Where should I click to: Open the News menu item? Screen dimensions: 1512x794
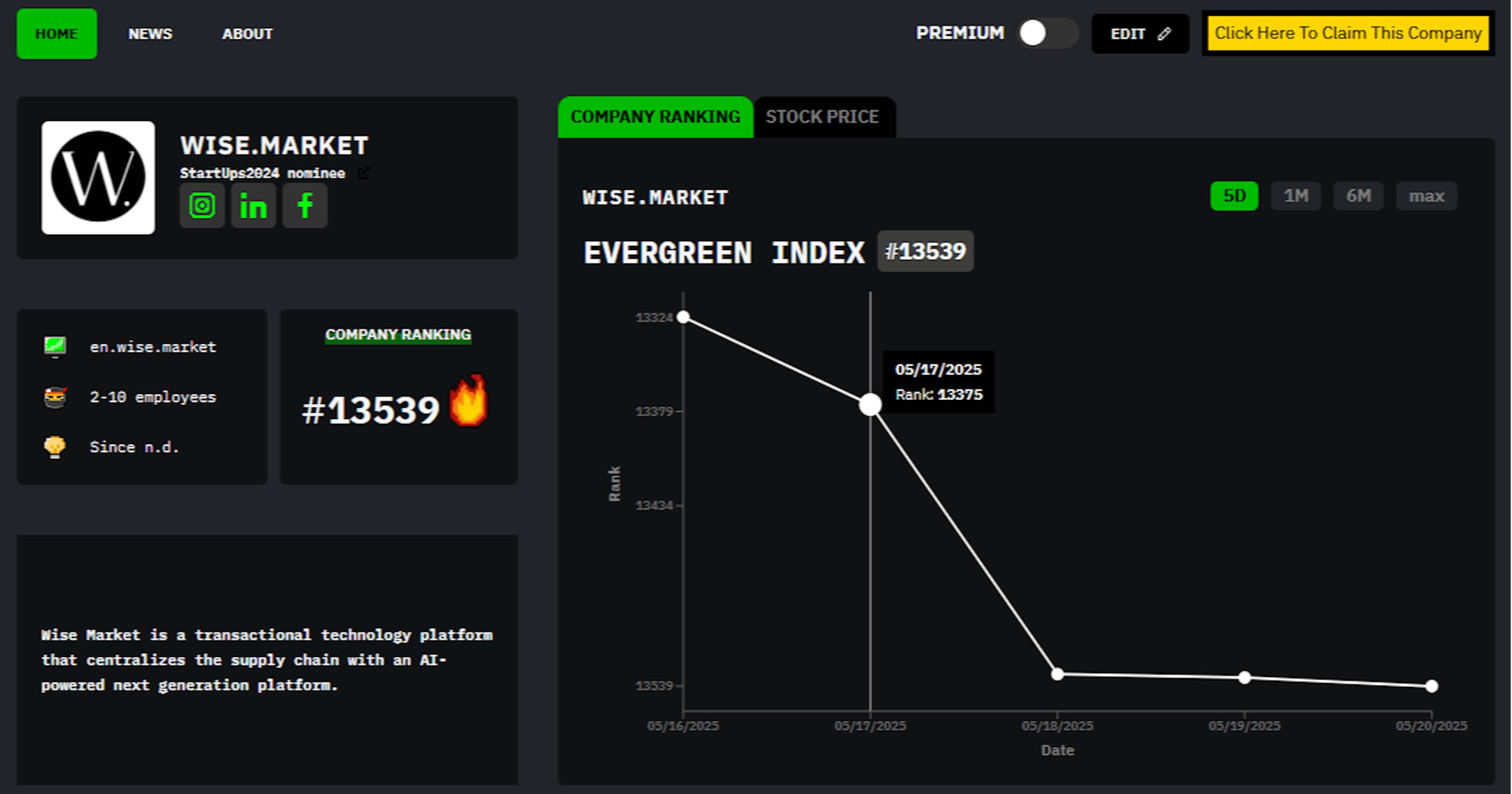pos(150,34)
